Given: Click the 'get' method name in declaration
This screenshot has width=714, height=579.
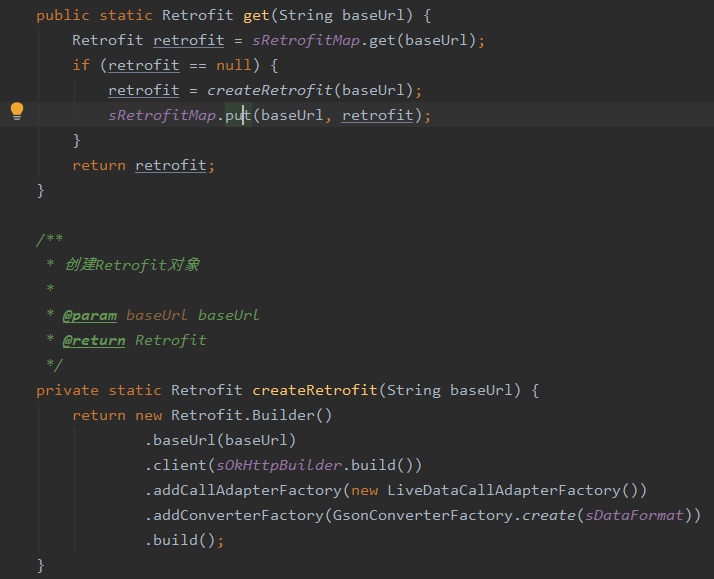Looking at the screenshot, I should pyautogui.click(x=256, y=16).
